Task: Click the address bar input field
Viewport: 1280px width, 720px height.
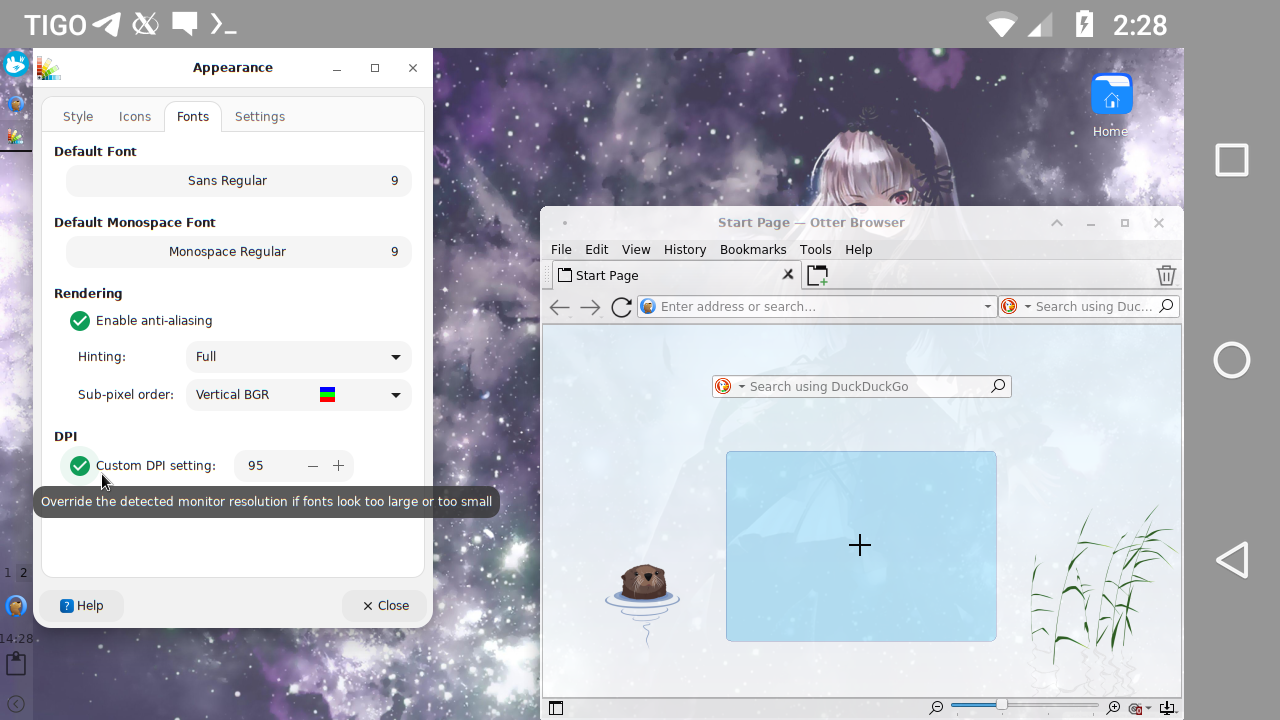Action: (819, 307)
